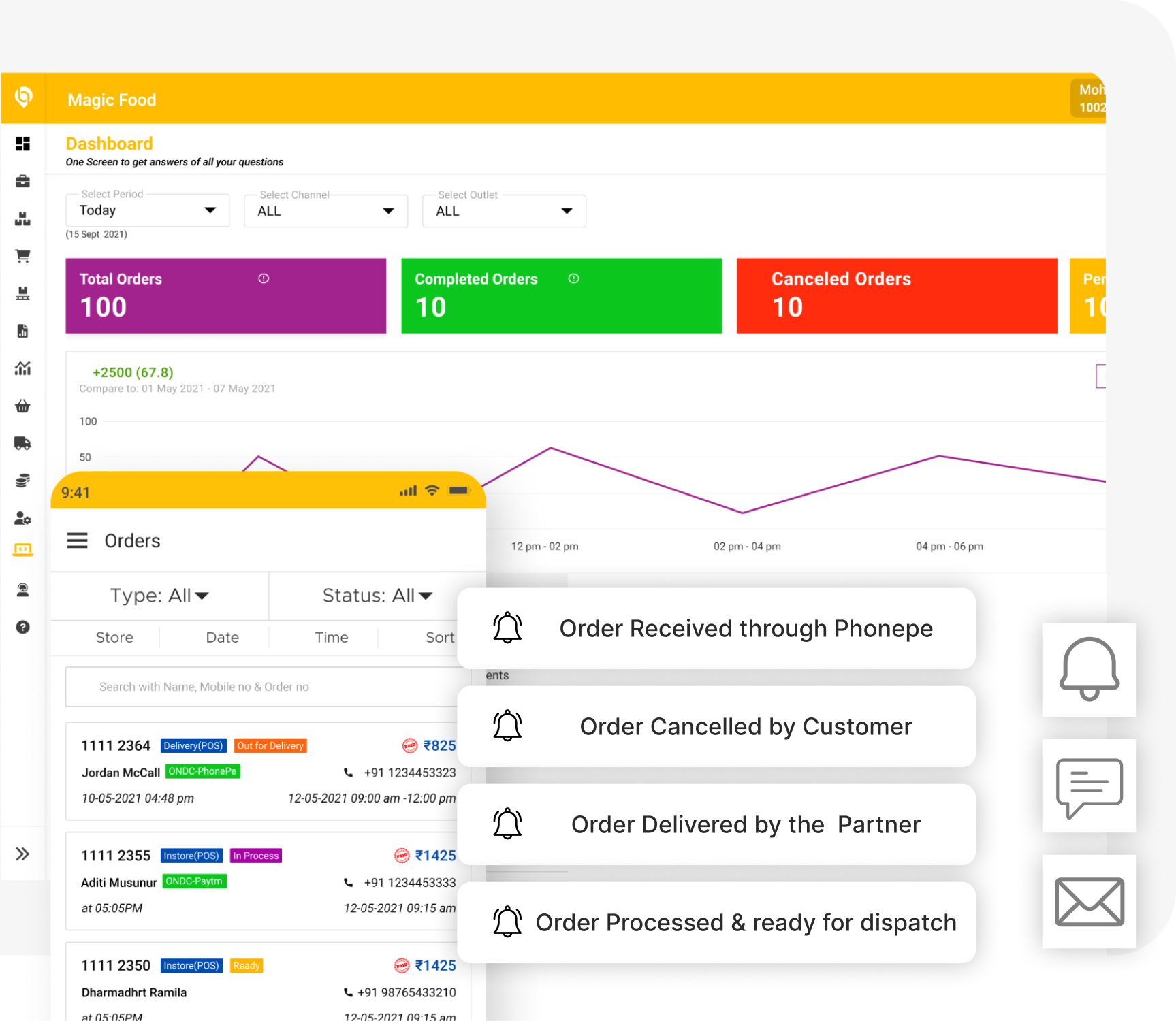The width and height of the screenshot is (1176, 1021).
Task: Click the help question mark icon
Action: coord(22,627)
